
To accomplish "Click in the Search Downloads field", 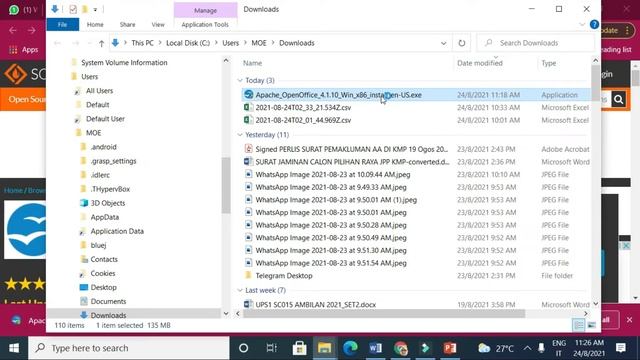I will [536, 43].
